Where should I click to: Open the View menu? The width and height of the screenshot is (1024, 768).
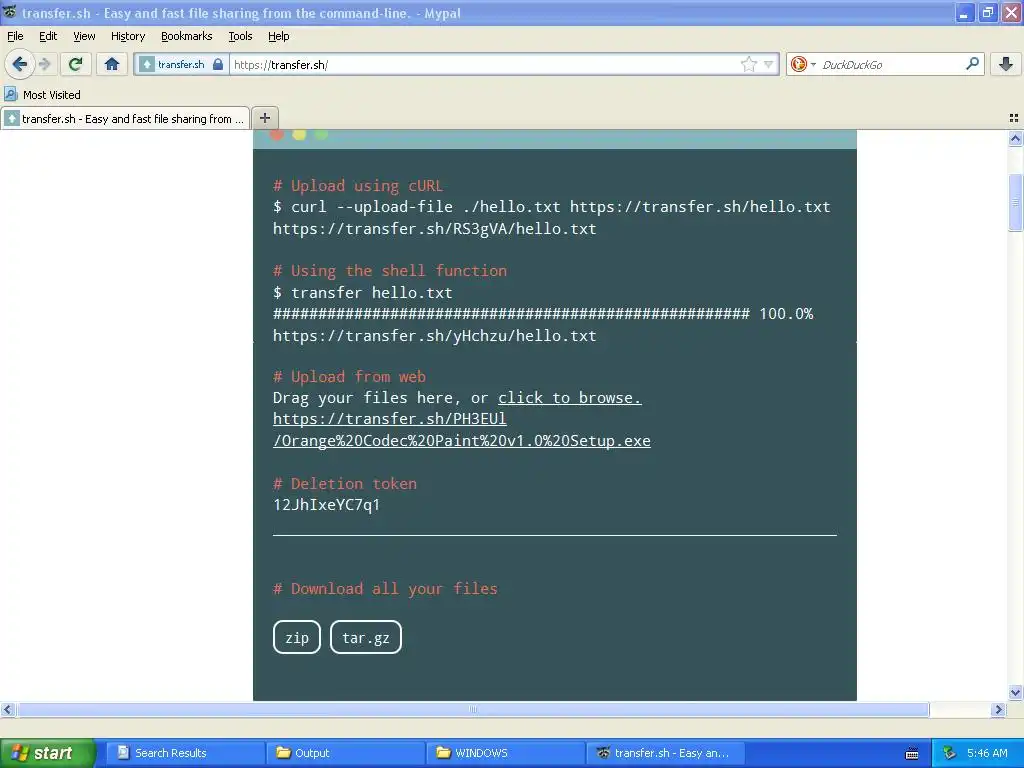tap(84, 36)
